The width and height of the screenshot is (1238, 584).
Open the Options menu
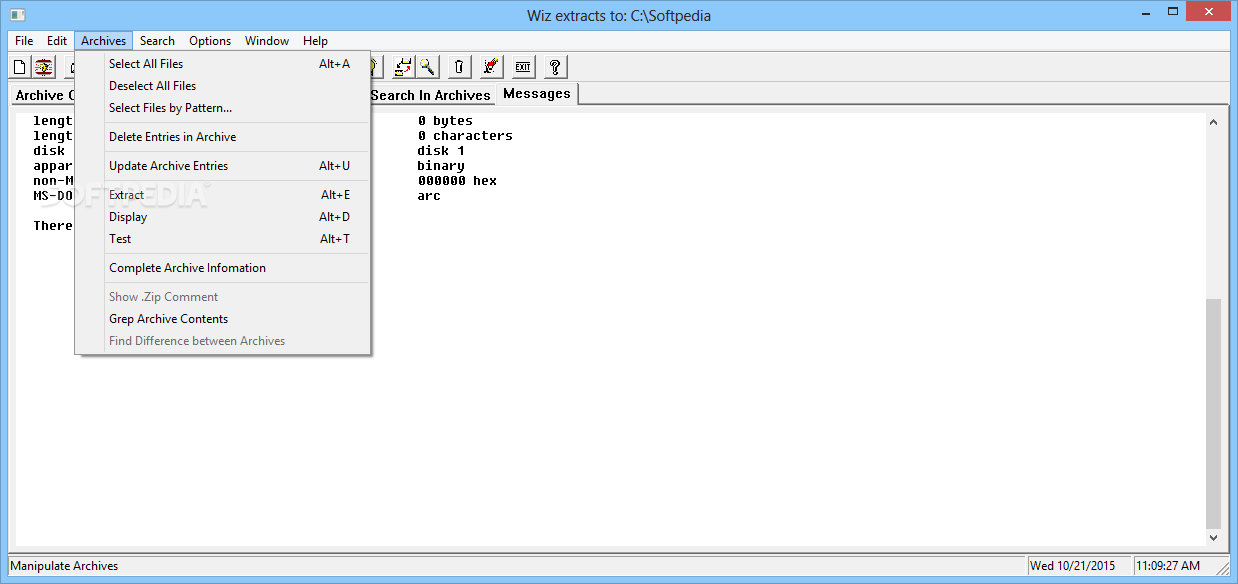pyautogui.click(x=210, y=41)
